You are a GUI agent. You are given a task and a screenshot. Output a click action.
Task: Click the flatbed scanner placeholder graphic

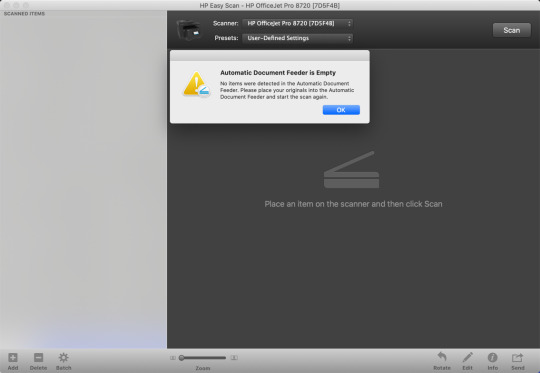pyautogui.click(x=351, y=169)
